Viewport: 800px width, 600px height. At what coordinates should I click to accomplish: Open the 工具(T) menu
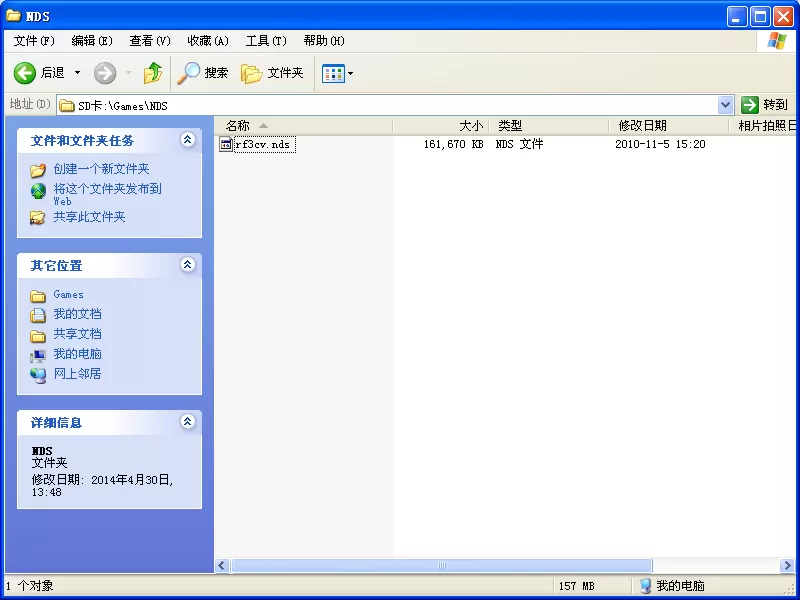266,41
